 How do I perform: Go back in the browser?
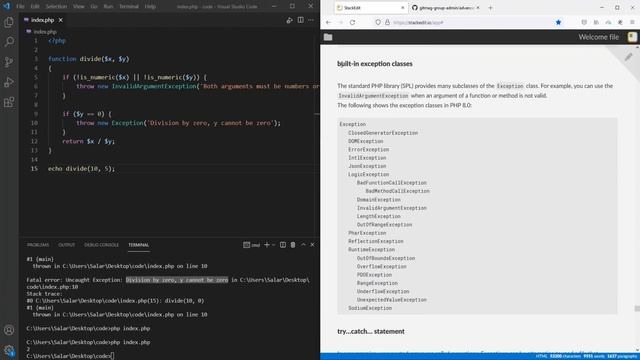point(329,22)
